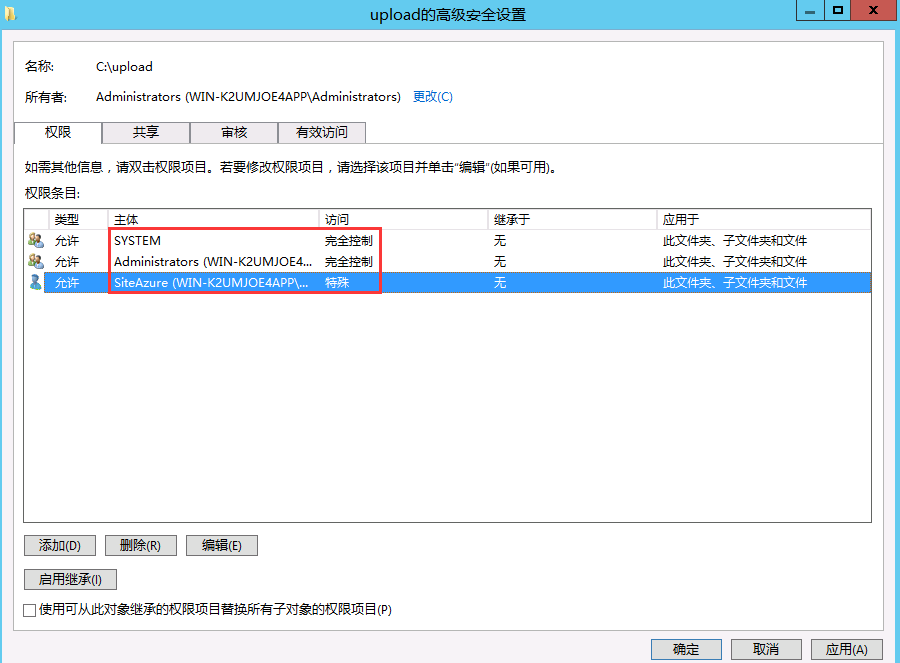Switch to the 有效访问 tab

(x=322, y=132)
